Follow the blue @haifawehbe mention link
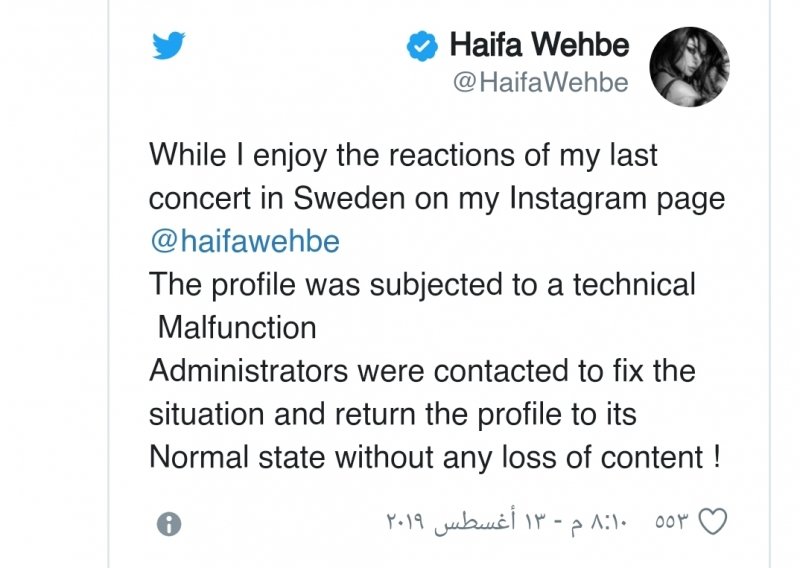 tap(244, 241)
